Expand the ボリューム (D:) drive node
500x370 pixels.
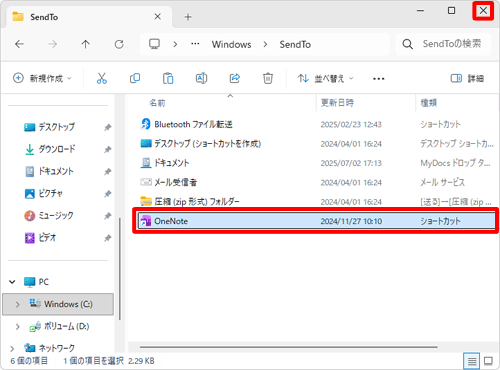point(18,327)
